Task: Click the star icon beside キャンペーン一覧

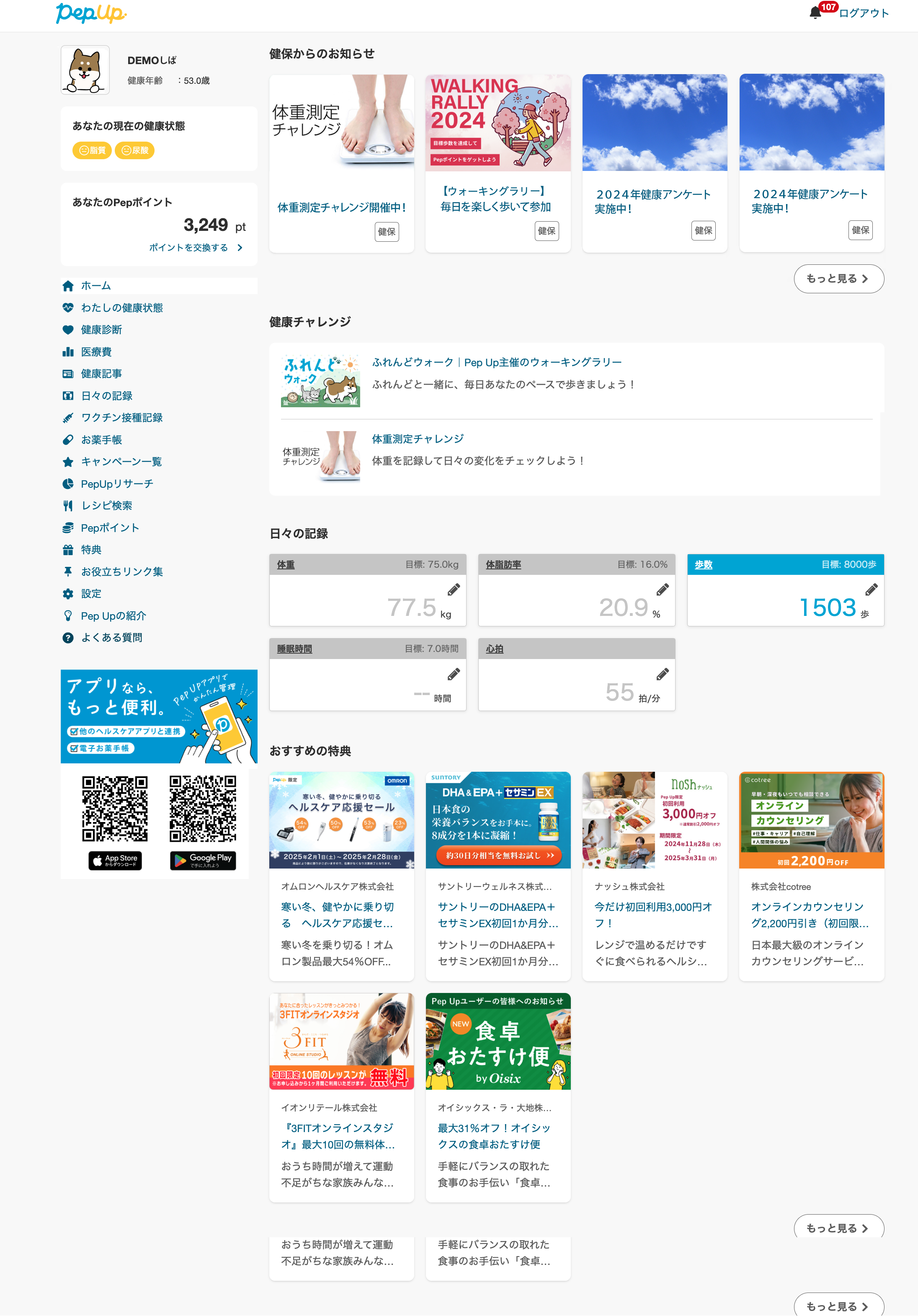Action: pos(68,462)
